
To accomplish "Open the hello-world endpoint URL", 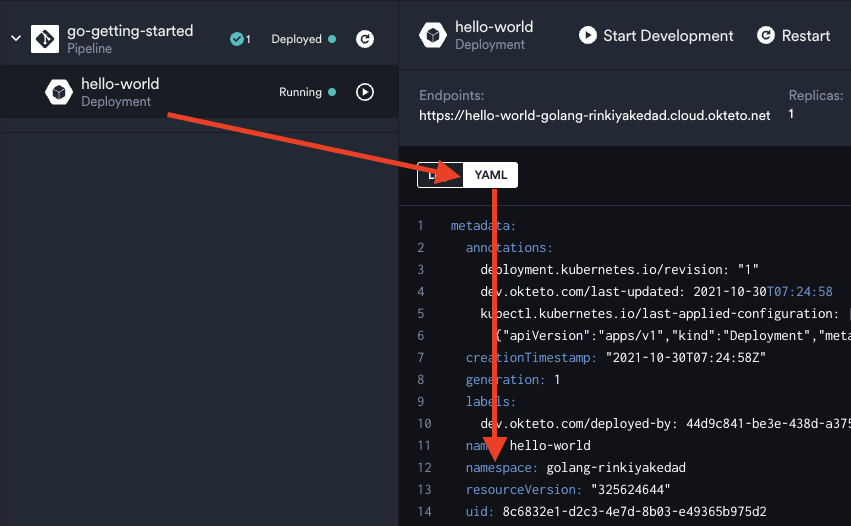I will pos(594,116).
